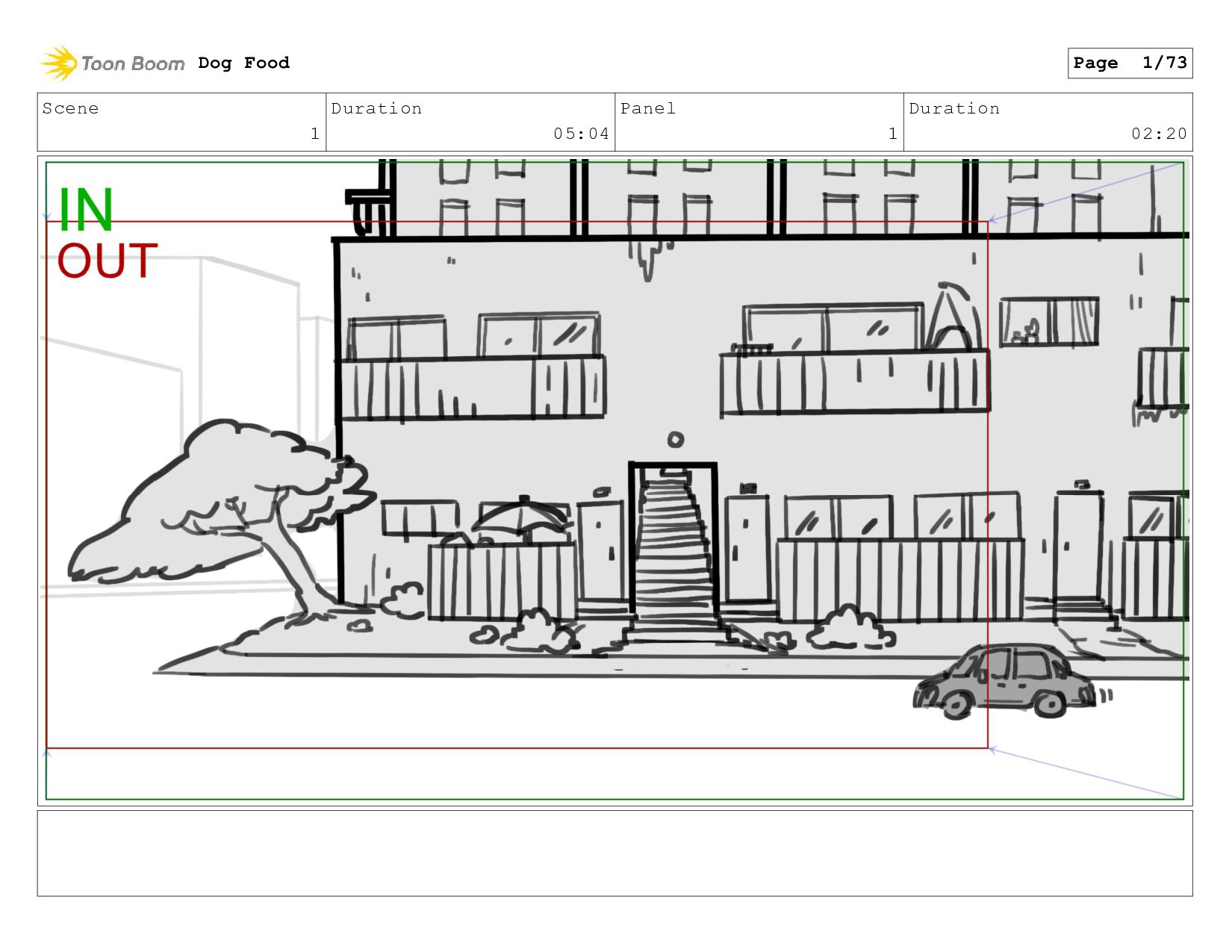Click the Dog Food project title
Viewport: 1232px width, 952px height.
(243, 63)
